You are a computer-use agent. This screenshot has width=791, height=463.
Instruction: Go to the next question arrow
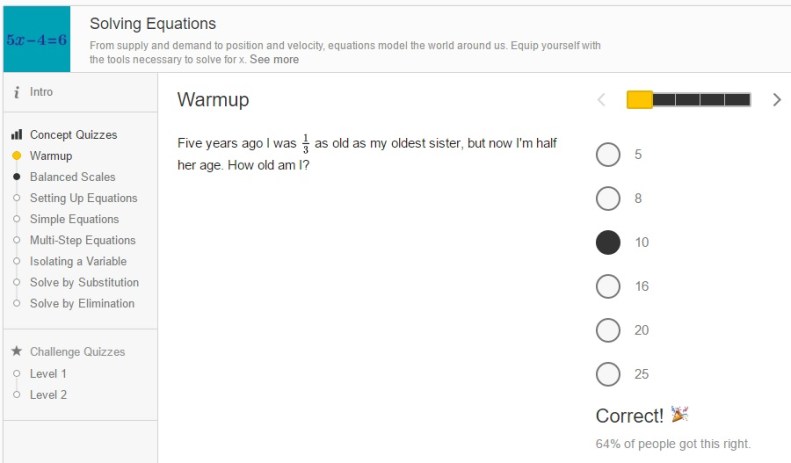[x=777, y=99]
